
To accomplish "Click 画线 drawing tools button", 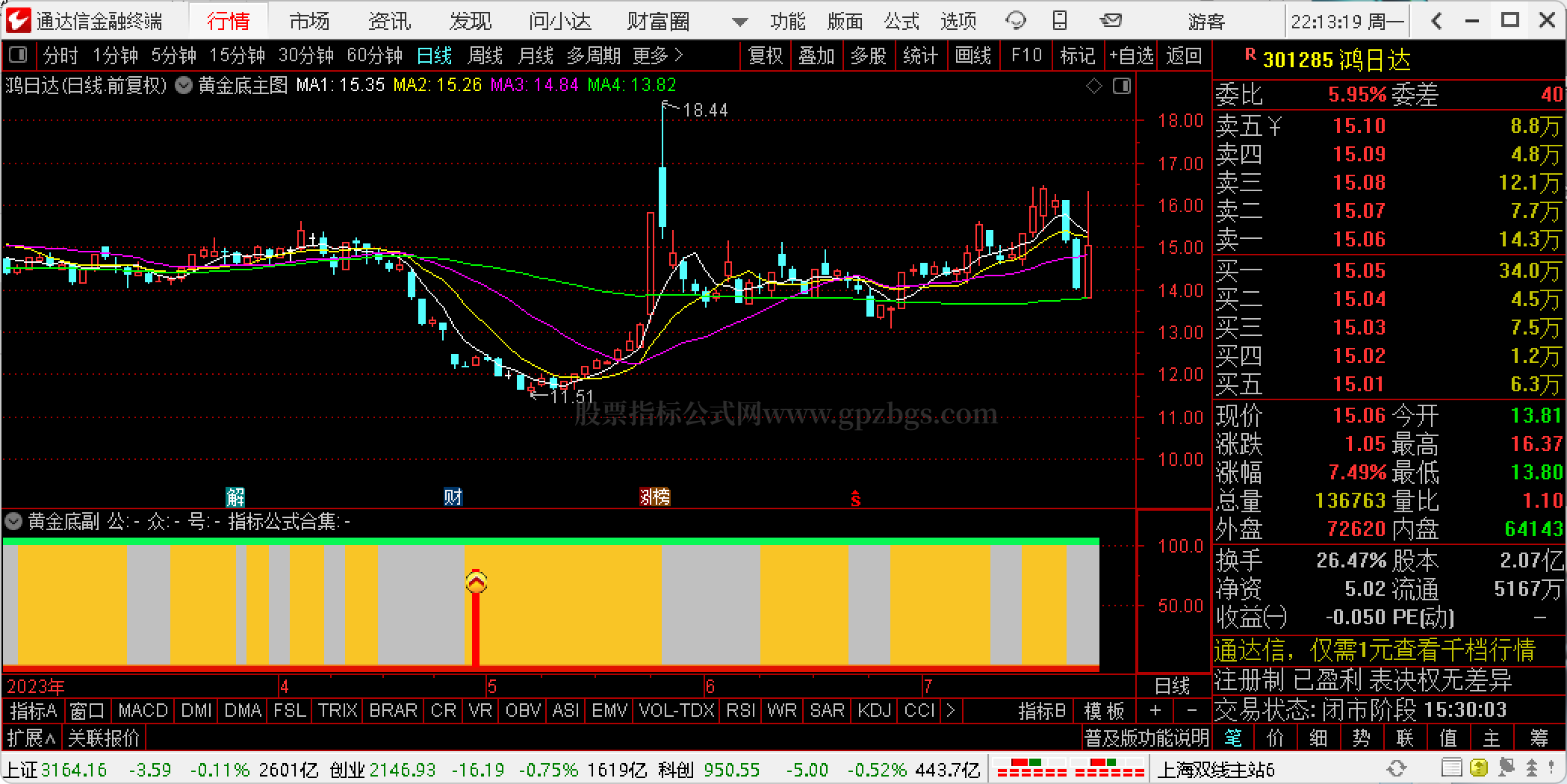I will 973,55.
